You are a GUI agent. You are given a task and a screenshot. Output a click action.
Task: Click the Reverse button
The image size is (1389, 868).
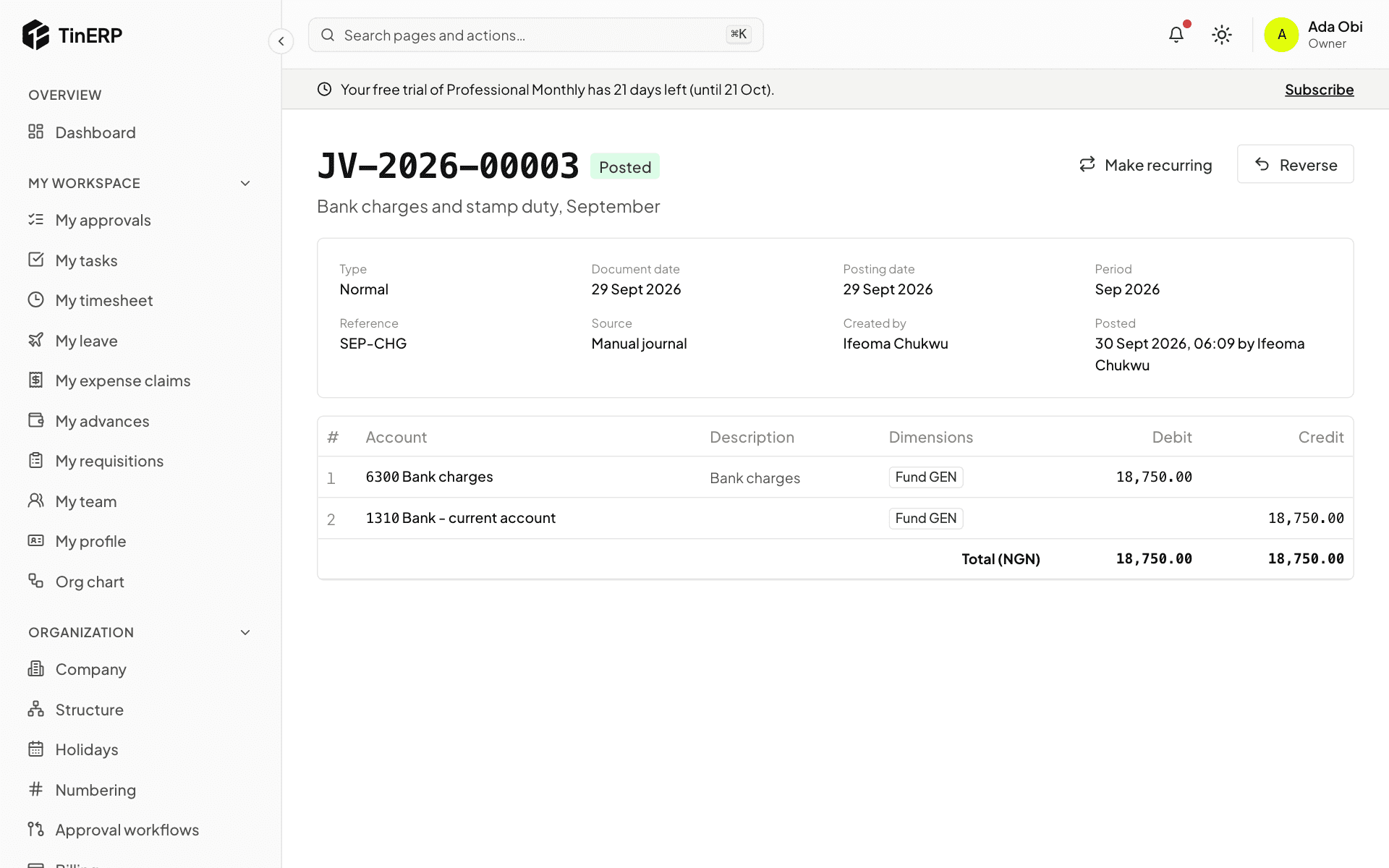click(1295, 164)
